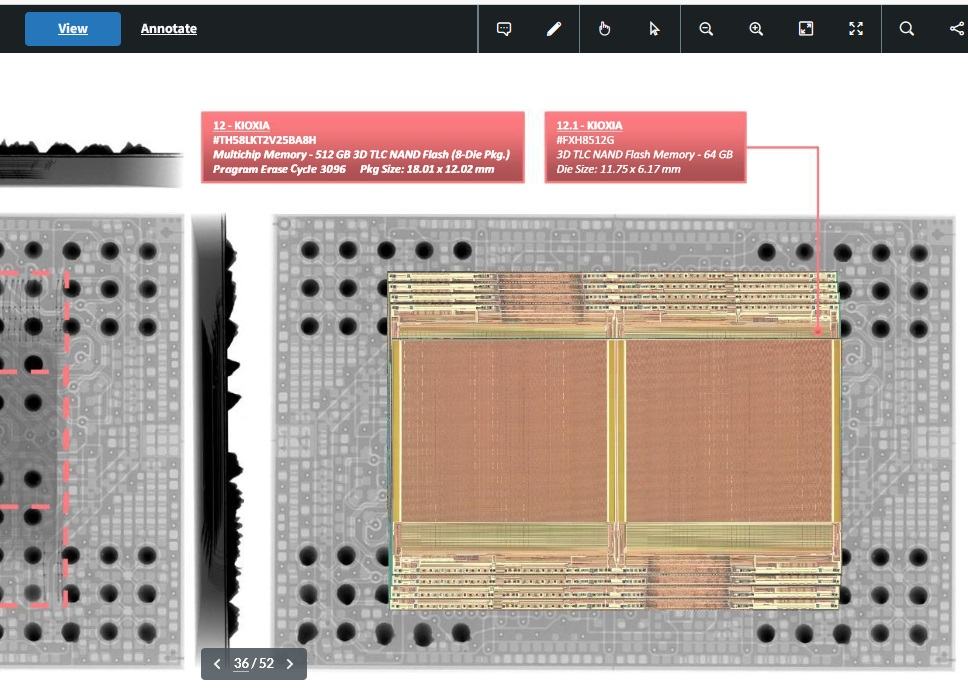Screen dimensions: 968x691
Task: Open the share icon
Action: click(957, 28)
